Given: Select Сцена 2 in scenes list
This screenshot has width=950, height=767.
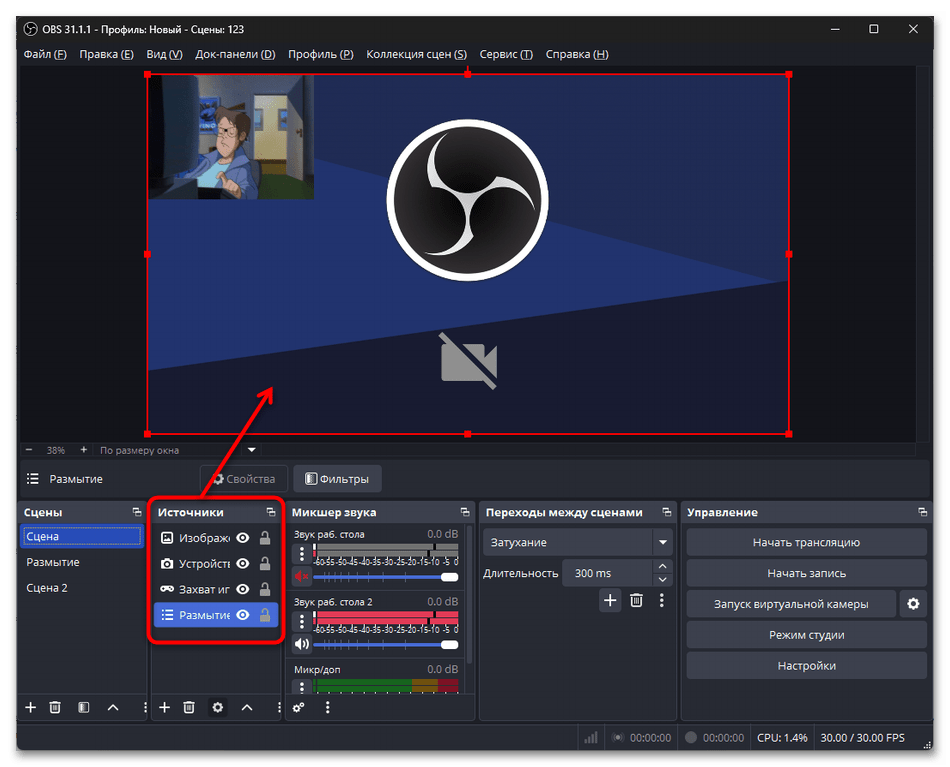Looking at the screenshot, I should [81, 588].
